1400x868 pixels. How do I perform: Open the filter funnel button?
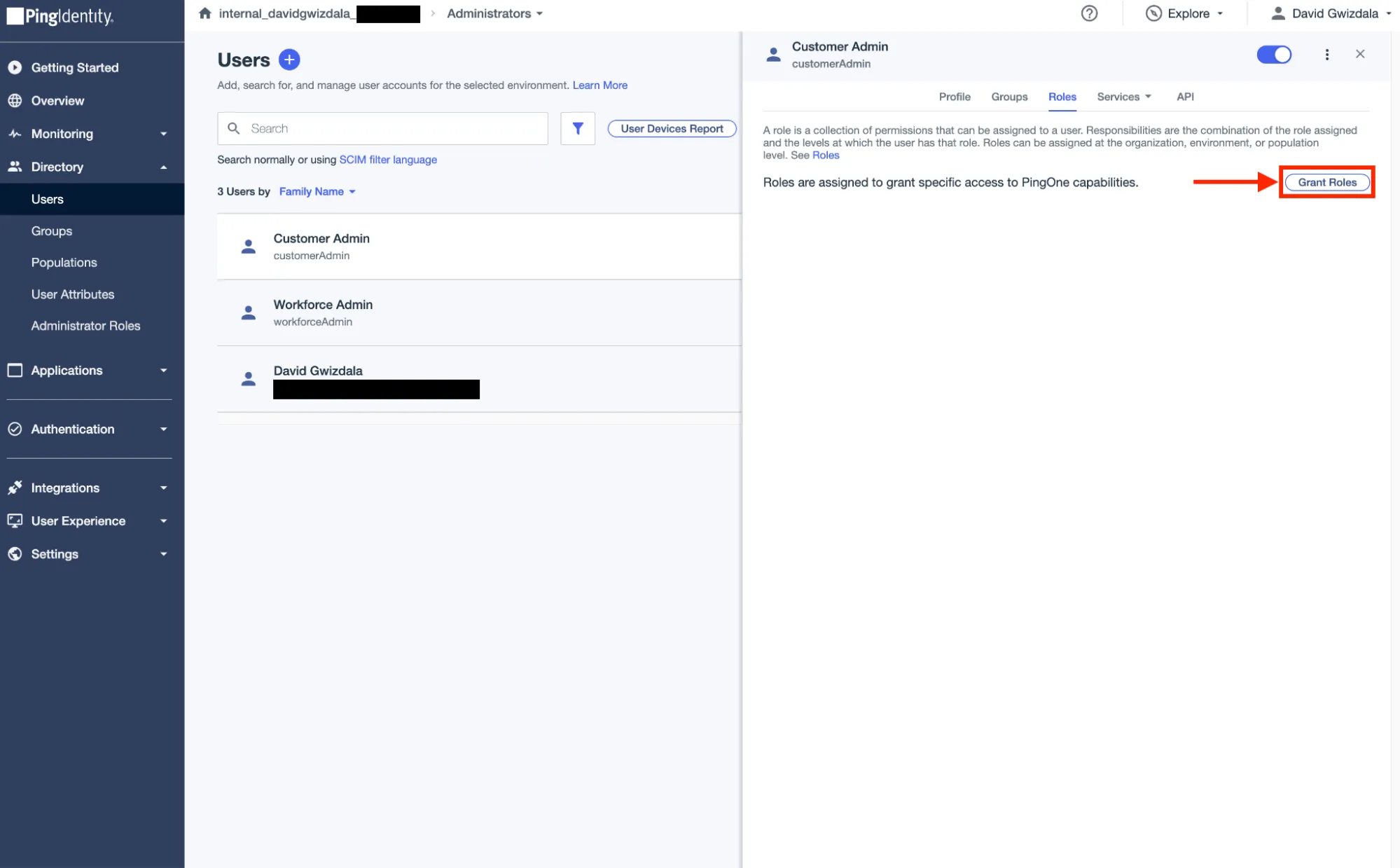click(578, 128)
